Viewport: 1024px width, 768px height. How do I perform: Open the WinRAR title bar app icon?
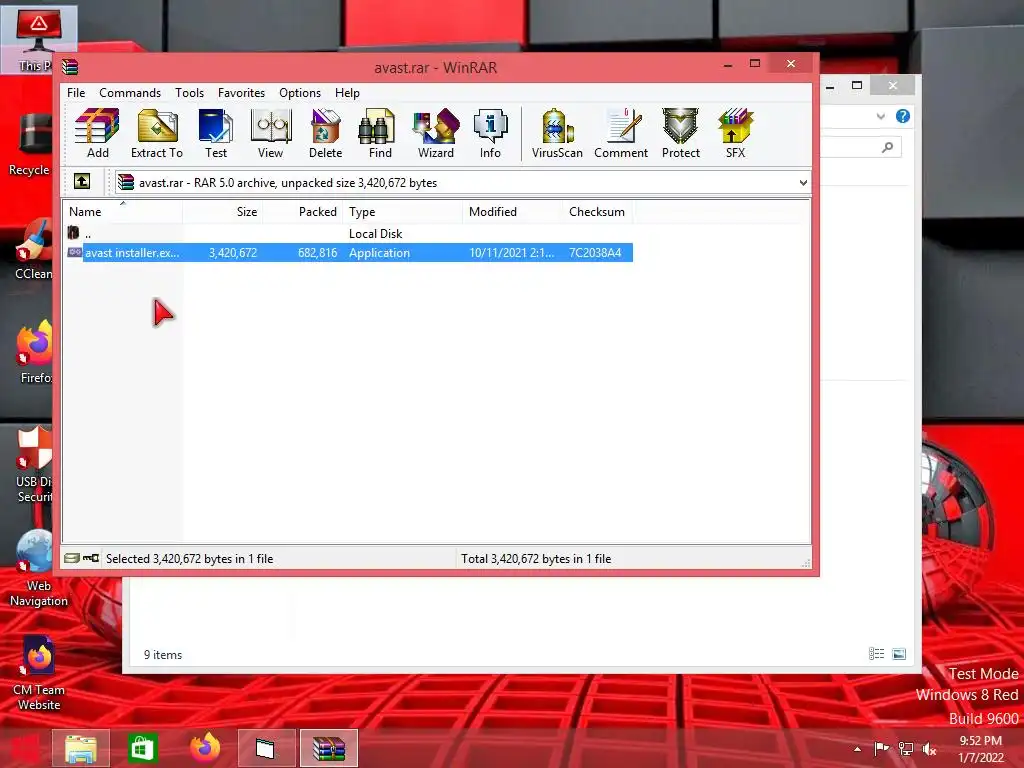(x=70, y=67)
